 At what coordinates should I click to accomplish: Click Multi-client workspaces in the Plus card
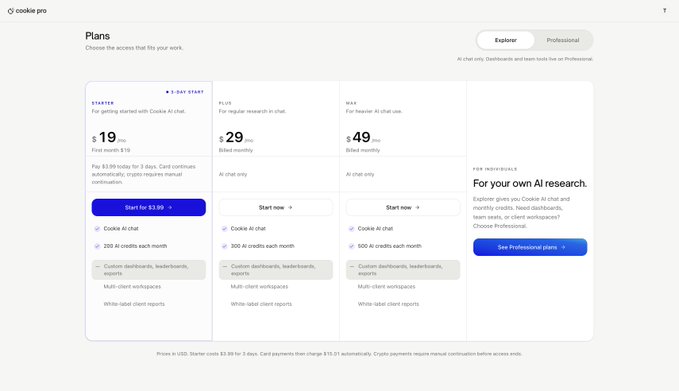pyautogui.click(x=259, y=287)
